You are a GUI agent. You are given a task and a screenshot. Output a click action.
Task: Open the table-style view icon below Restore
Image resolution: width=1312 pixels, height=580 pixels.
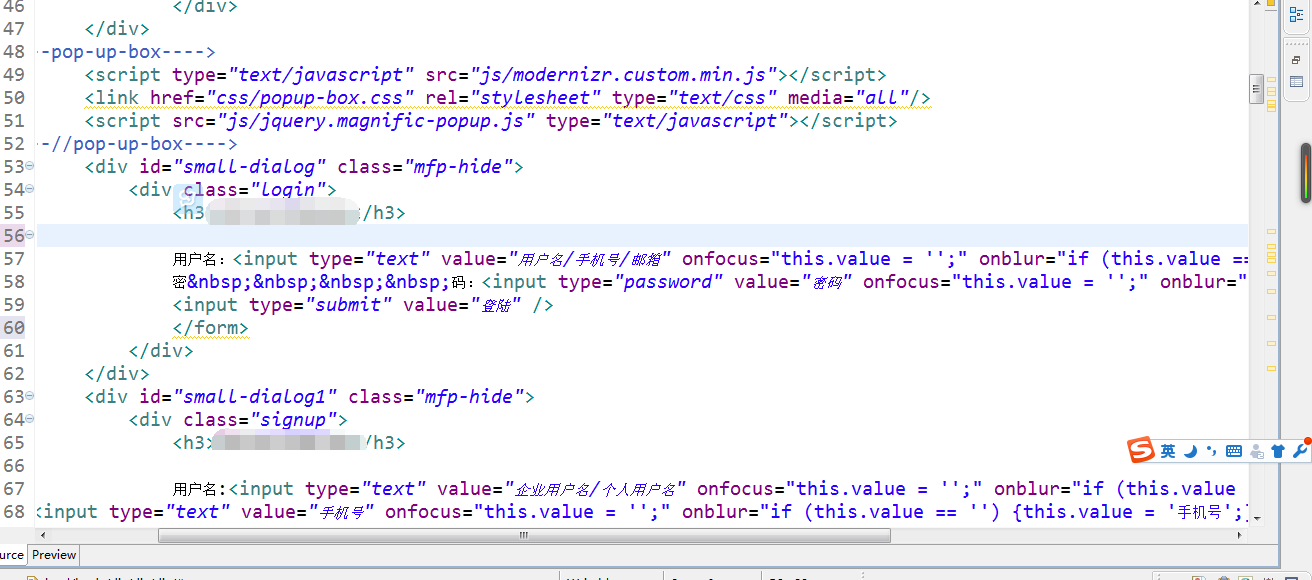[1296, 82]
